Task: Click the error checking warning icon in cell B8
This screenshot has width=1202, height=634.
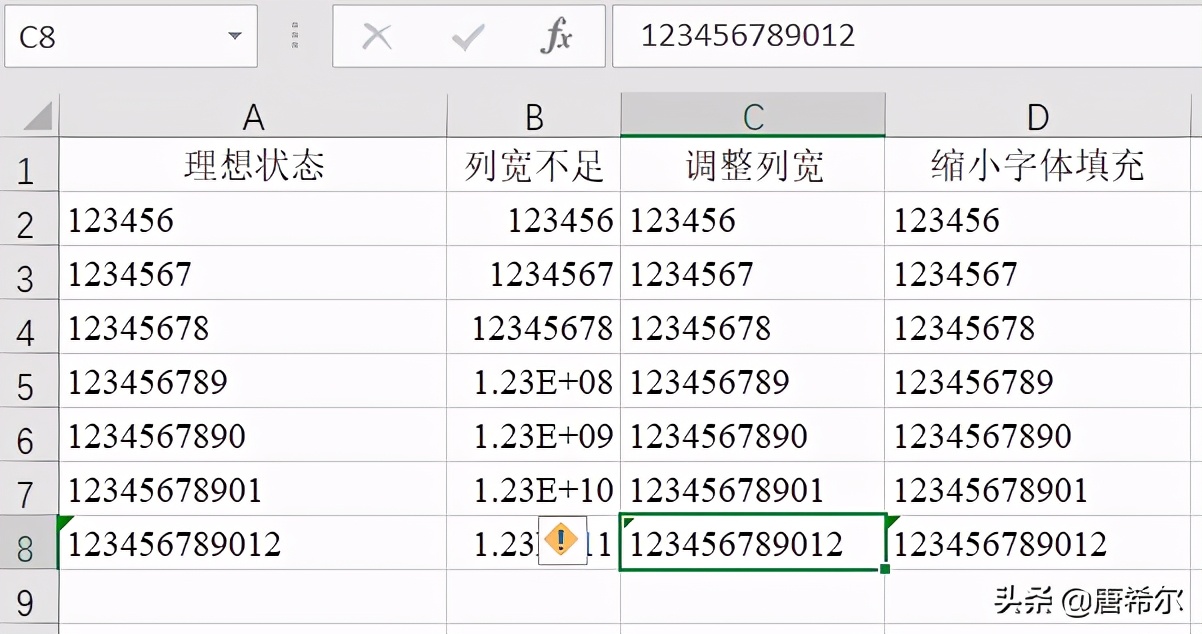Action: (562, 541)
